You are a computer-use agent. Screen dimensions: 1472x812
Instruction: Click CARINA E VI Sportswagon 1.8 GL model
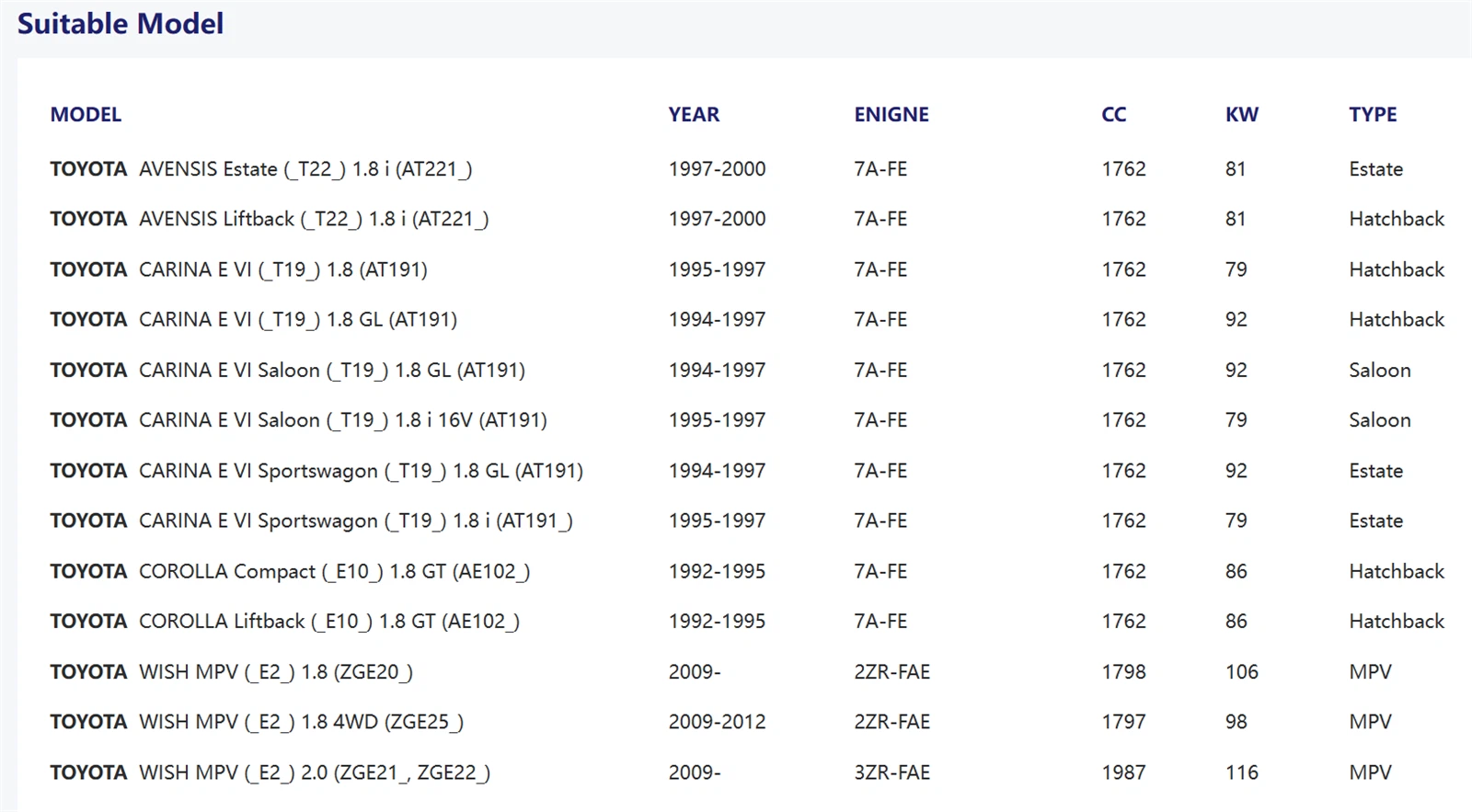(x=316, y=471)
